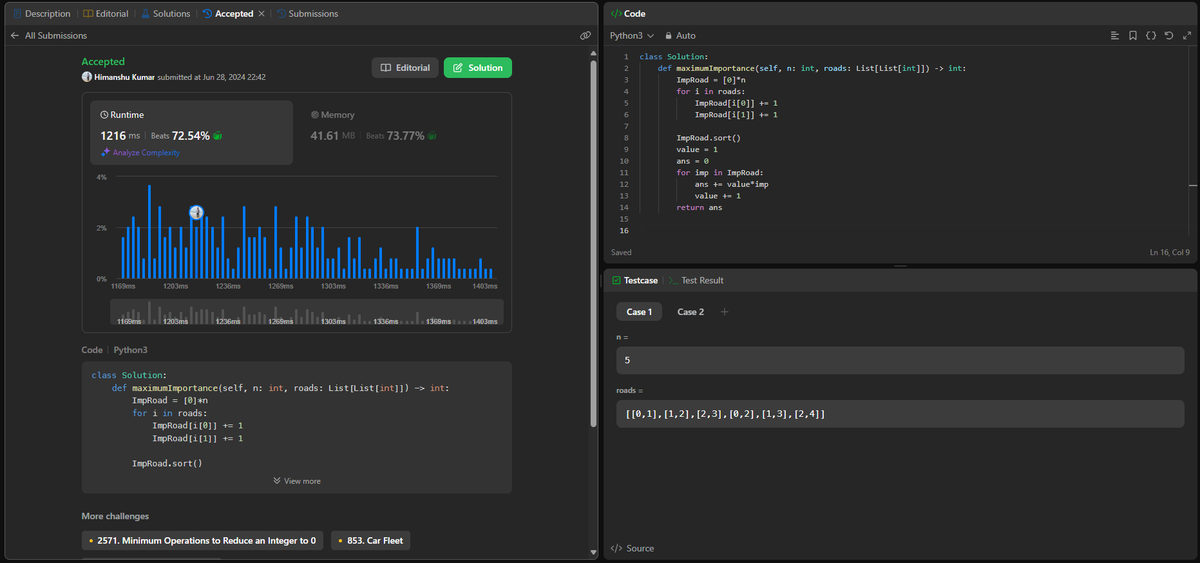Close the Accepted tab
This screenshot has height=563, width=1200.
[x=262, y=14]
